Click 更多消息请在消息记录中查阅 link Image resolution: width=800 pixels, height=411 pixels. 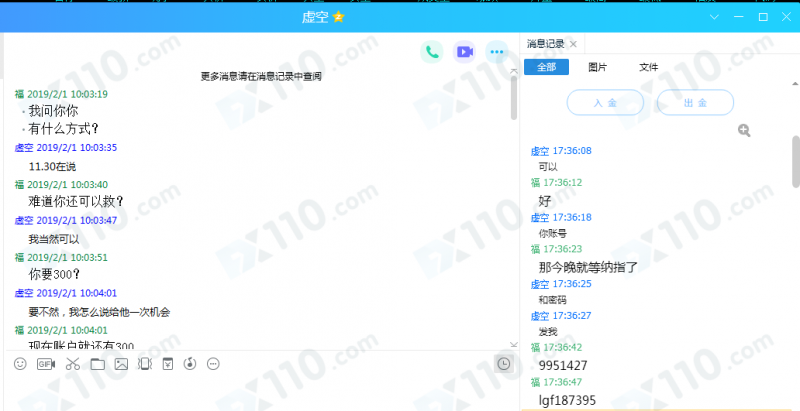point(261,76)
